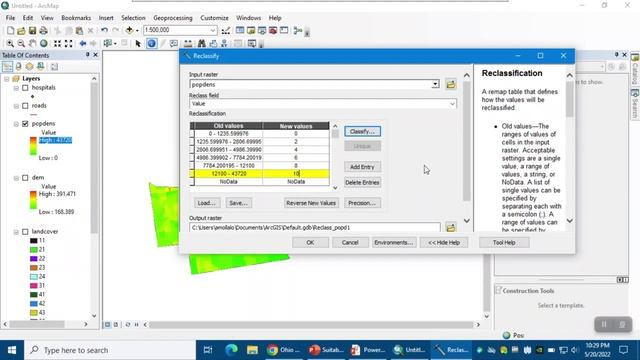Open the Catalog side tab
This screenshot has width=640, height=360.
pos(635,69)
